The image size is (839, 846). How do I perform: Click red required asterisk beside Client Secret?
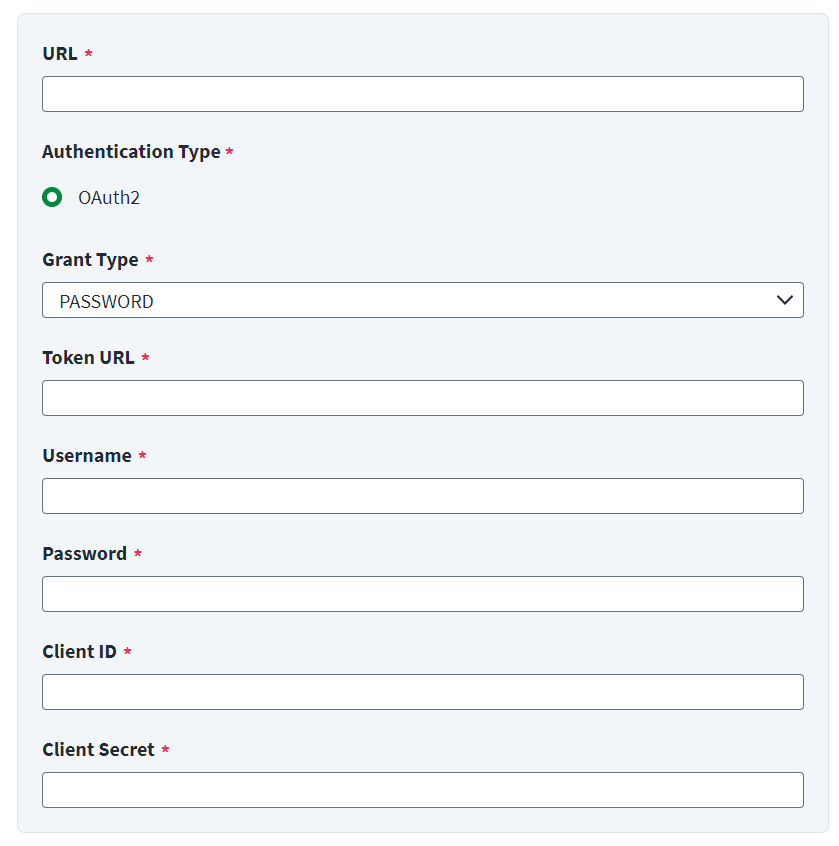(x=166, y=748)
